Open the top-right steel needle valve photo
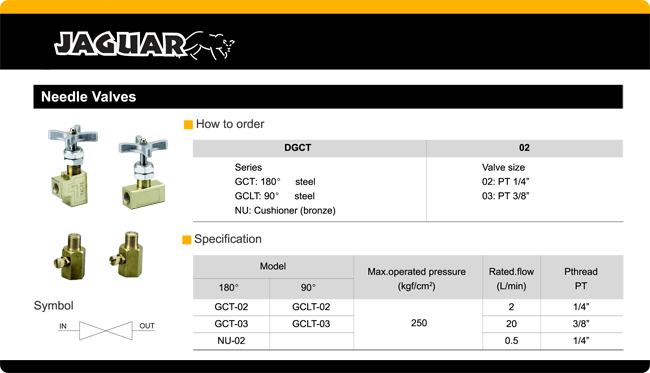This screenshot has height=373, width=650. tap(143, 172)
